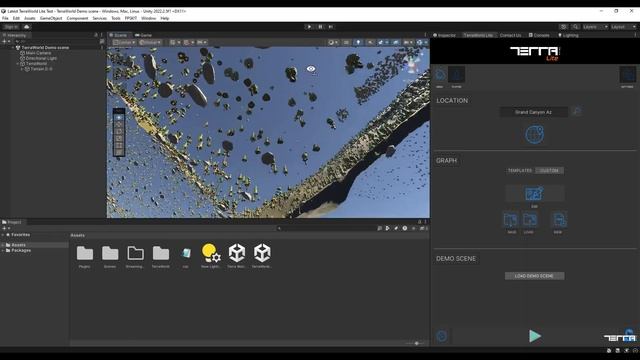The width and height of the screenshot is (640, 360).
Task: Click the Edit graph icon
Action: [534, 194]
